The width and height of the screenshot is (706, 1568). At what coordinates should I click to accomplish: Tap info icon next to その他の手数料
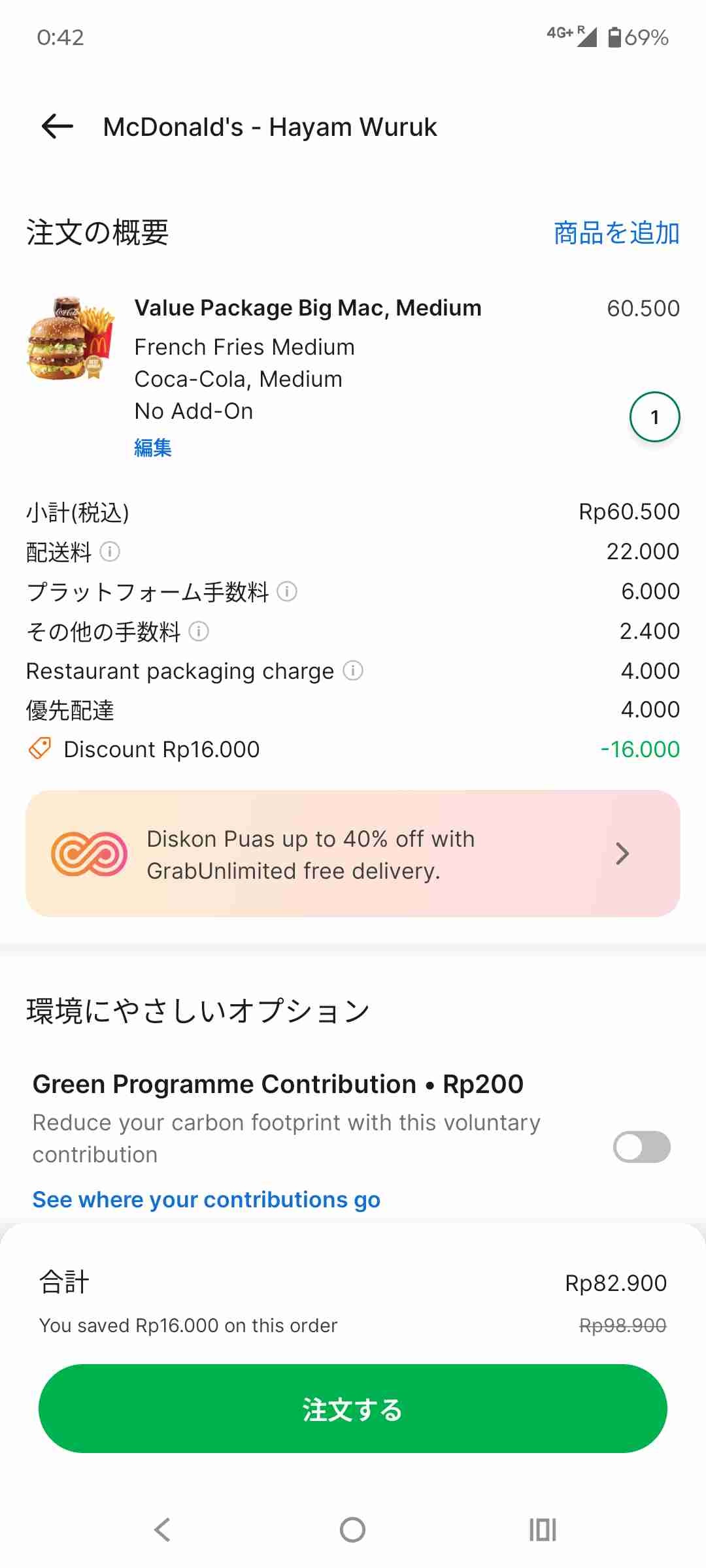199,631
